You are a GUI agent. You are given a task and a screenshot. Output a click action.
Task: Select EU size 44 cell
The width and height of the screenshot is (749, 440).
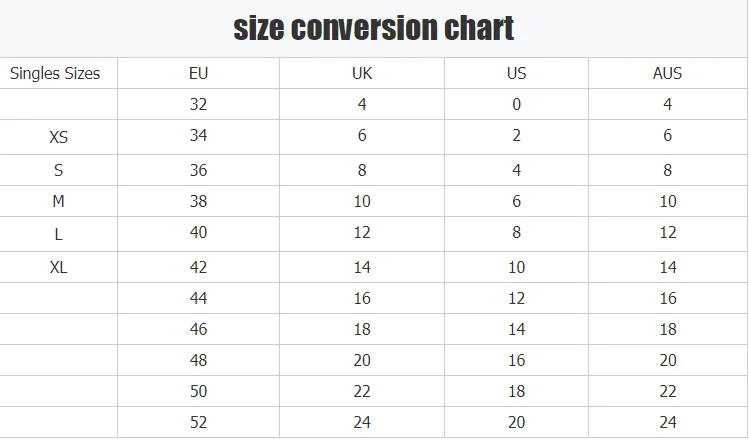point(198,298)
